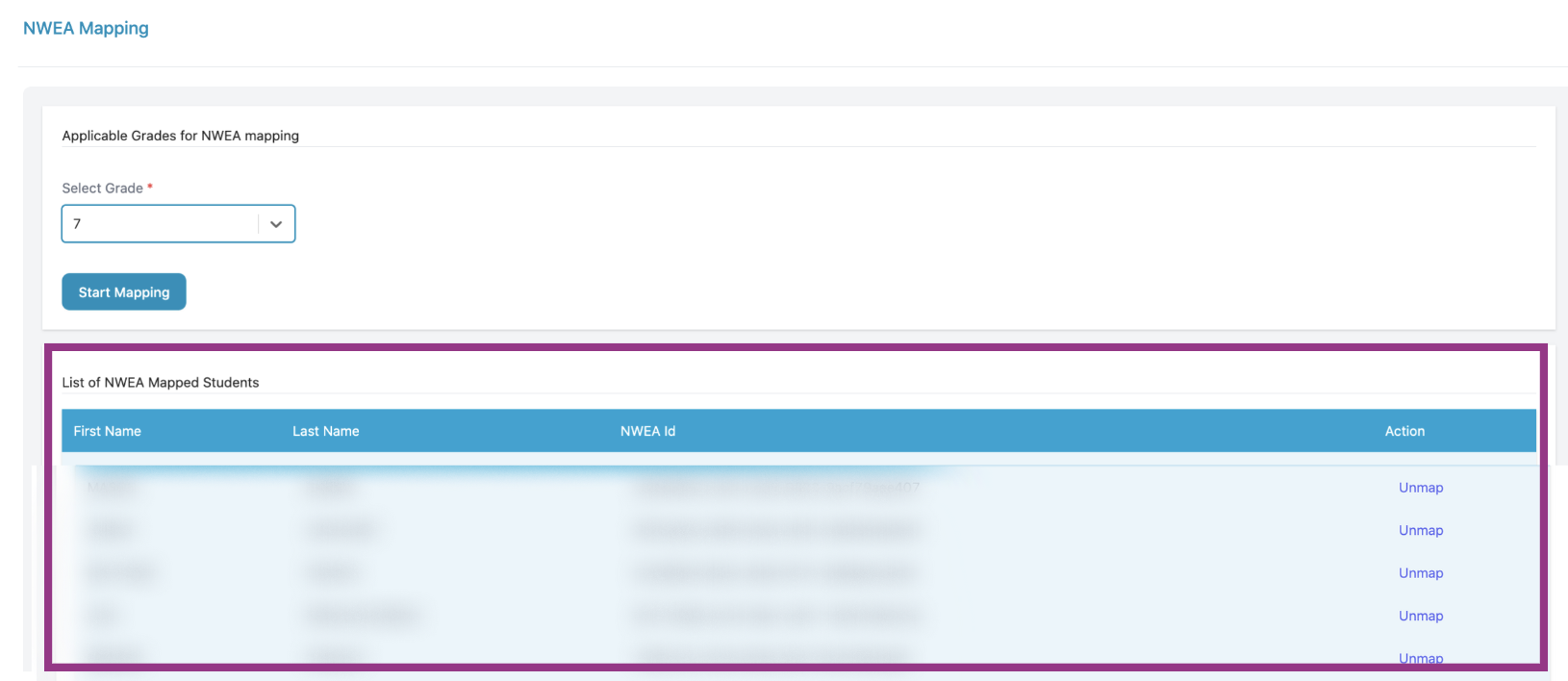Unmap the second student row
This screenshot has width=1568, height=681.
(x=1421, y=530)
